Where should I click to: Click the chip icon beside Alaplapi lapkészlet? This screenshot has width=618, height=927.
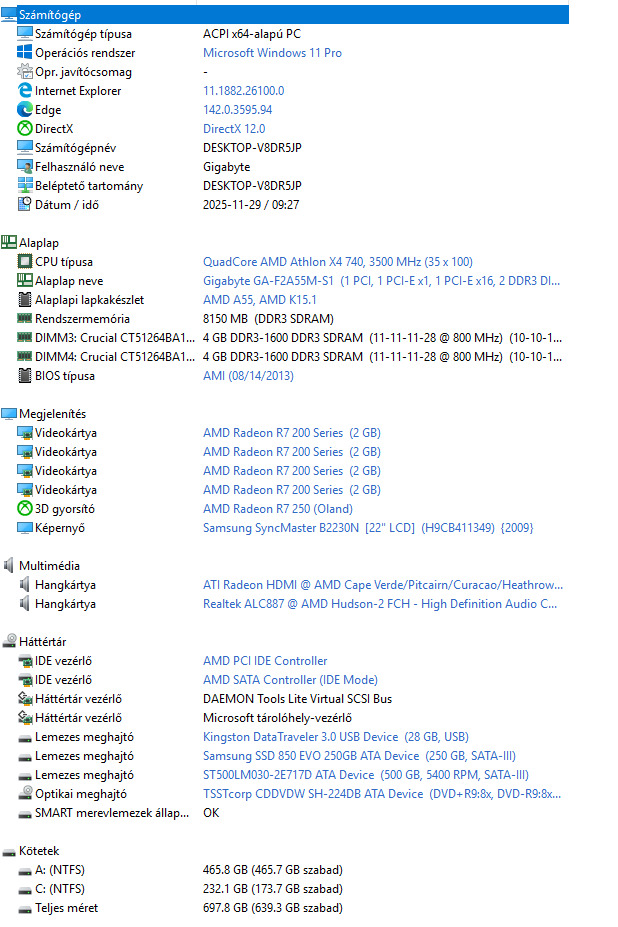coord(25,300)
